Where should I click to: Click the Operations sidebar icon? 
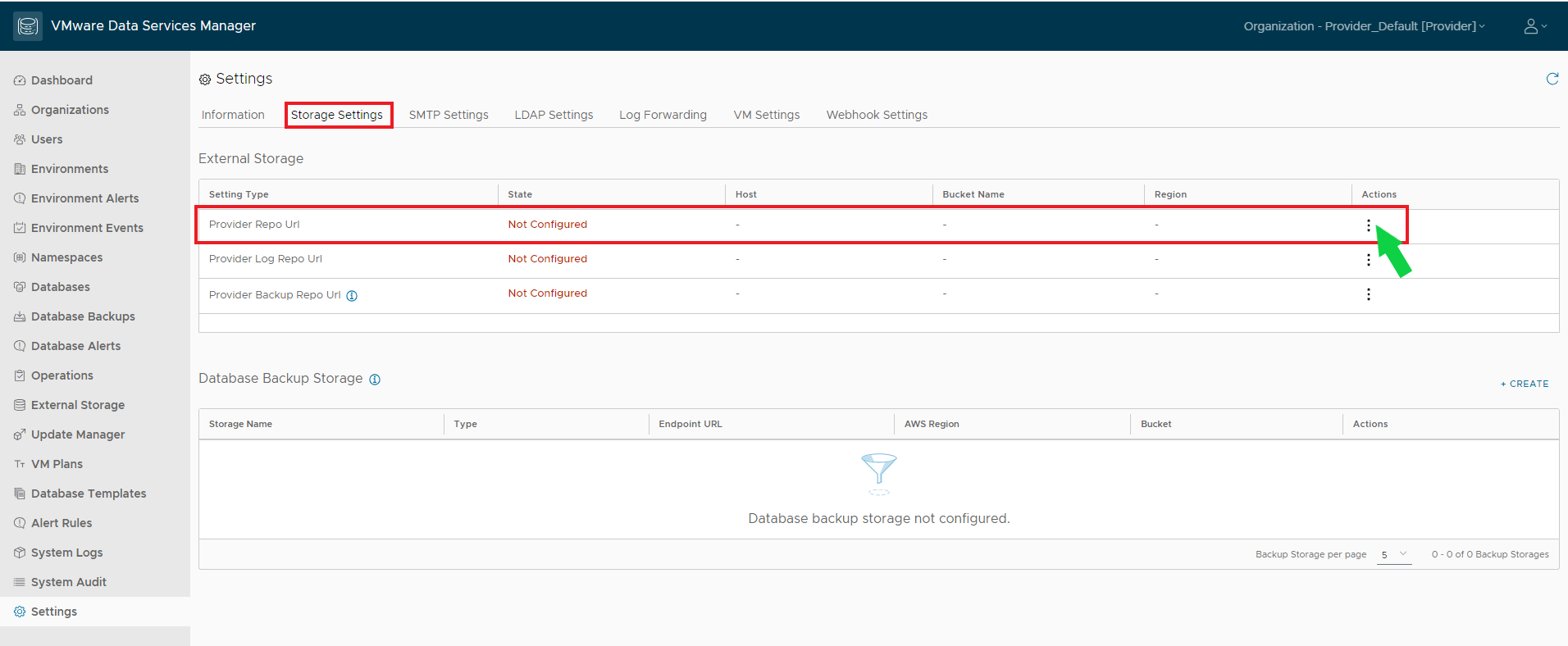[20, 375]
